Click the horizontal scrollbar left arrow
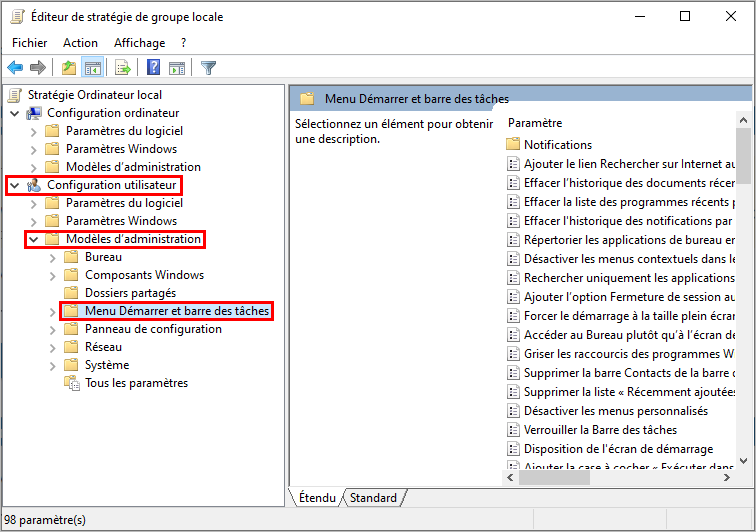Image resolution: width=756 pixels, height=532 pixels. point(511,477)
